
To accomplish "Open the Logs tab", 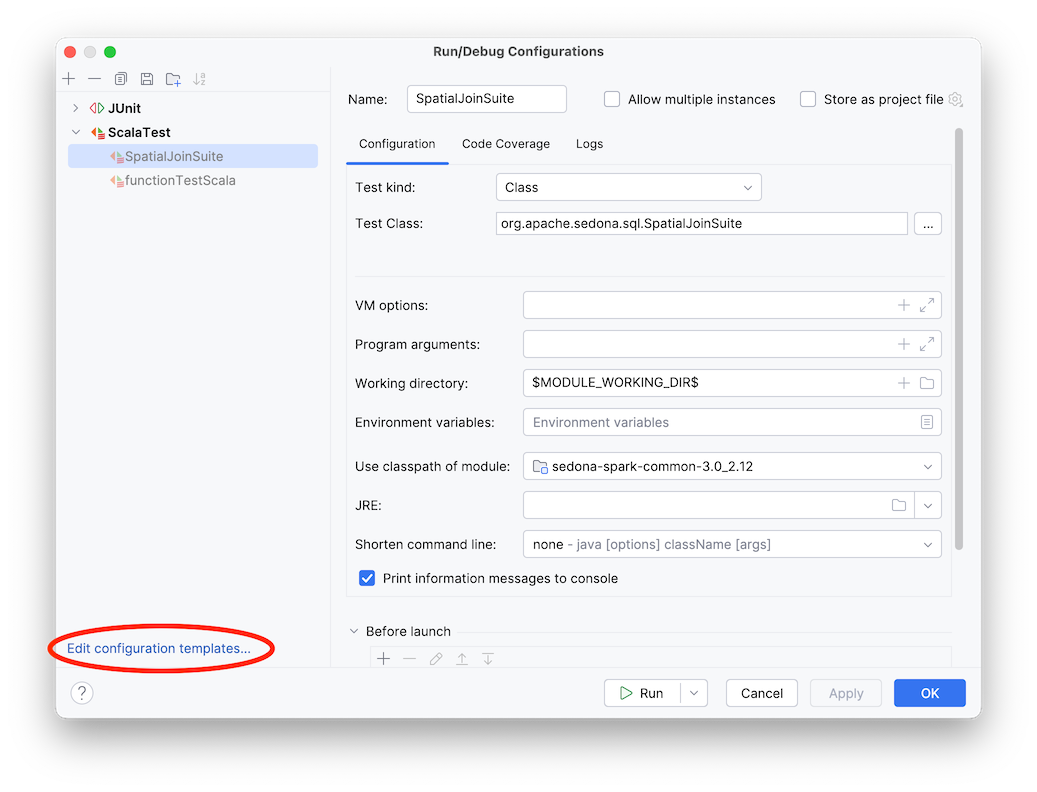I will point(589,144).
